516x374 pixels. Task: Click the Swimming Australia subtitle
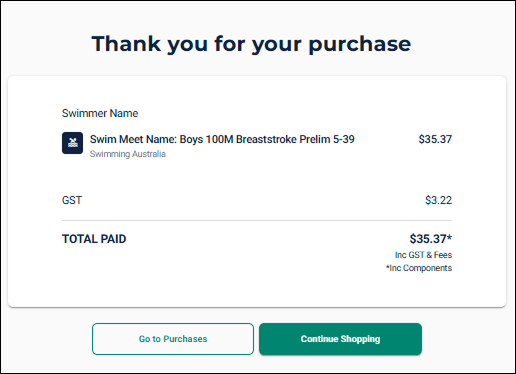point(128,154)
